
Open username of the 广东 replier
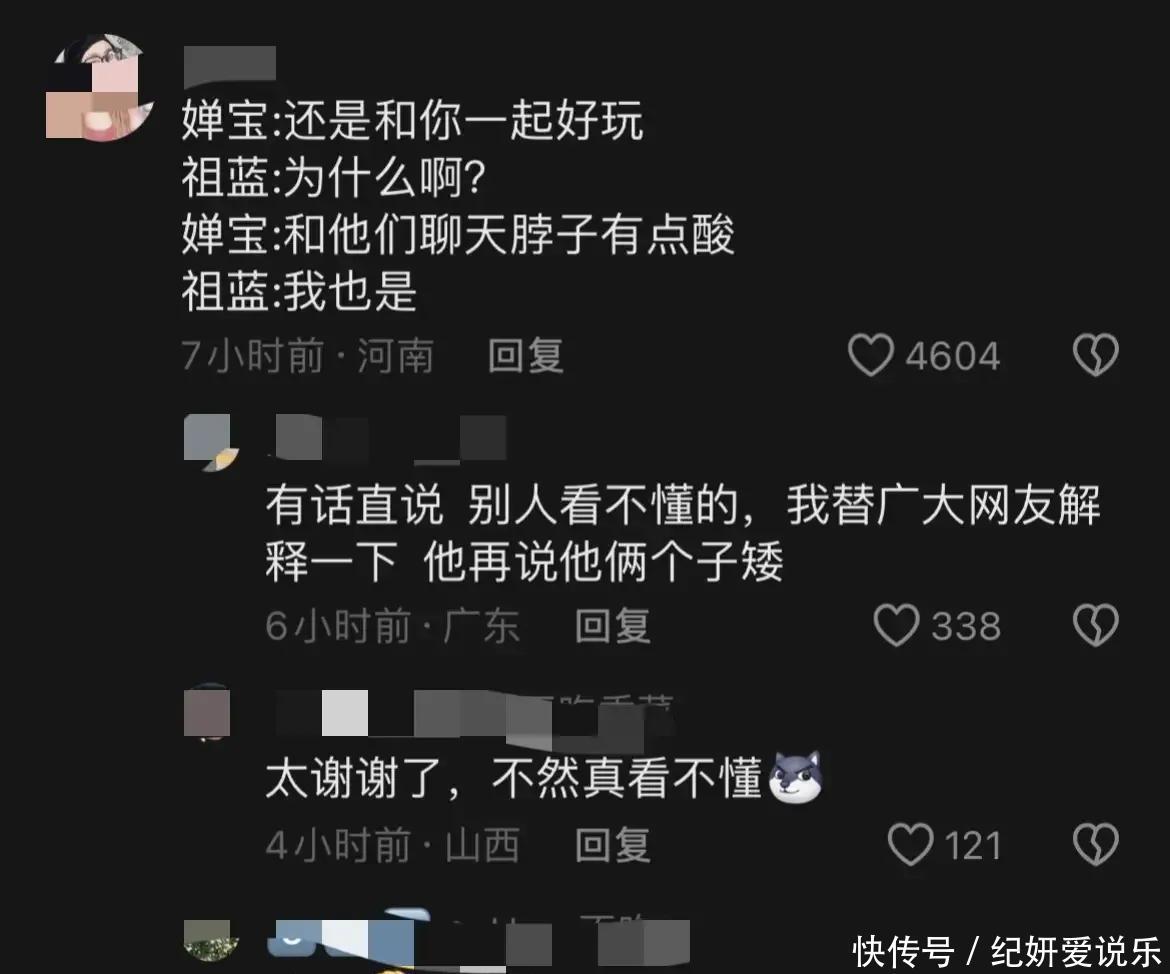point(391,438)
